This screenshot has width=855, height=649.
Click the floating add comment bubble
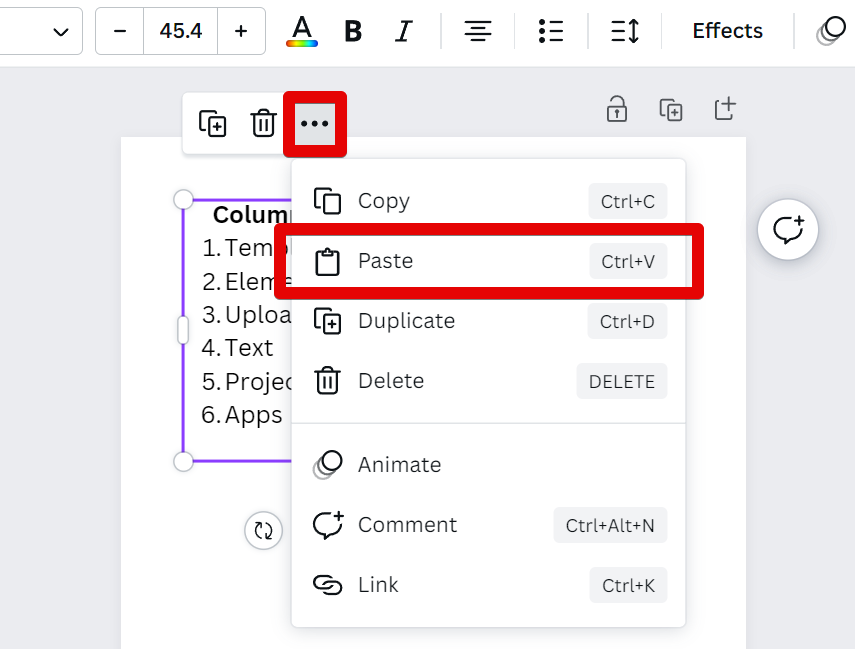coord(788,230)
